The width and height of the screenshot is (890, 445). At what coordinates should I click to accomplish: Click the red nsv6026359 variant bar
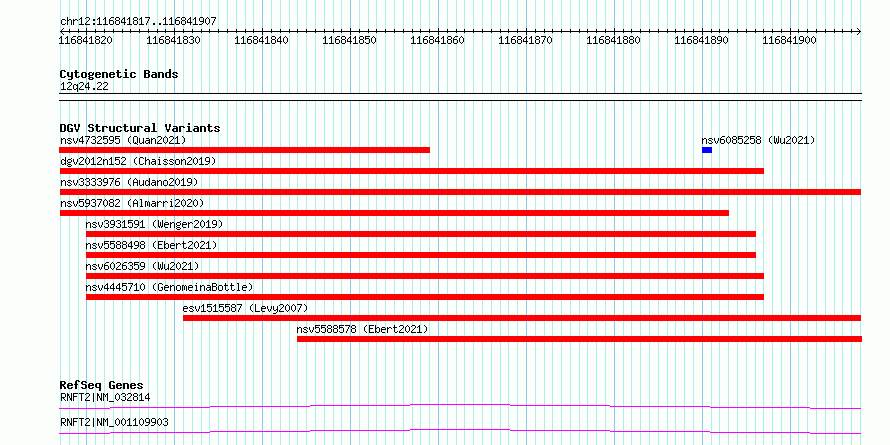(425, 276)
